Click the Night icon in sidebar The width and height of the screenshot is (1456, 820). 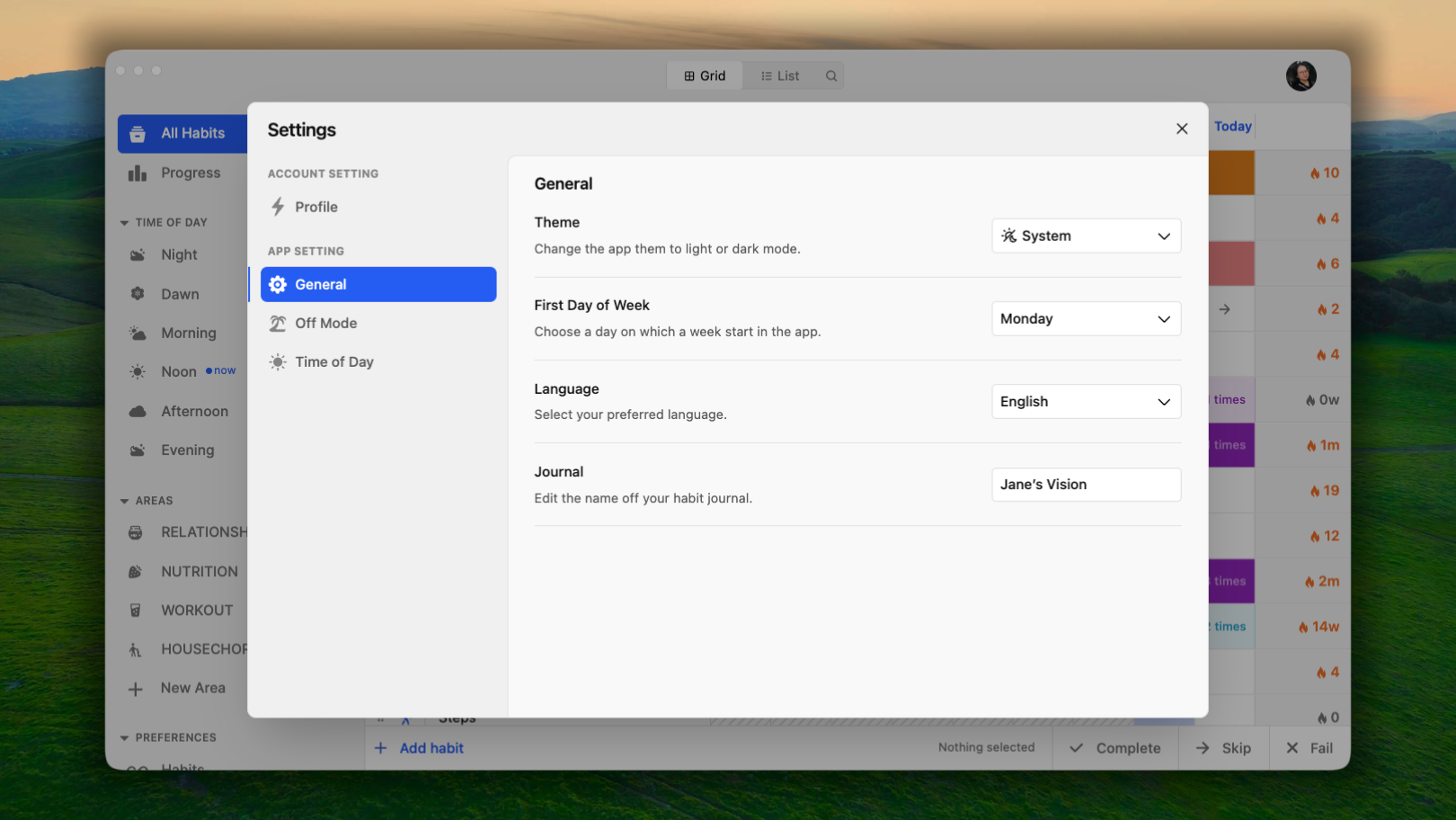point(138,254)
